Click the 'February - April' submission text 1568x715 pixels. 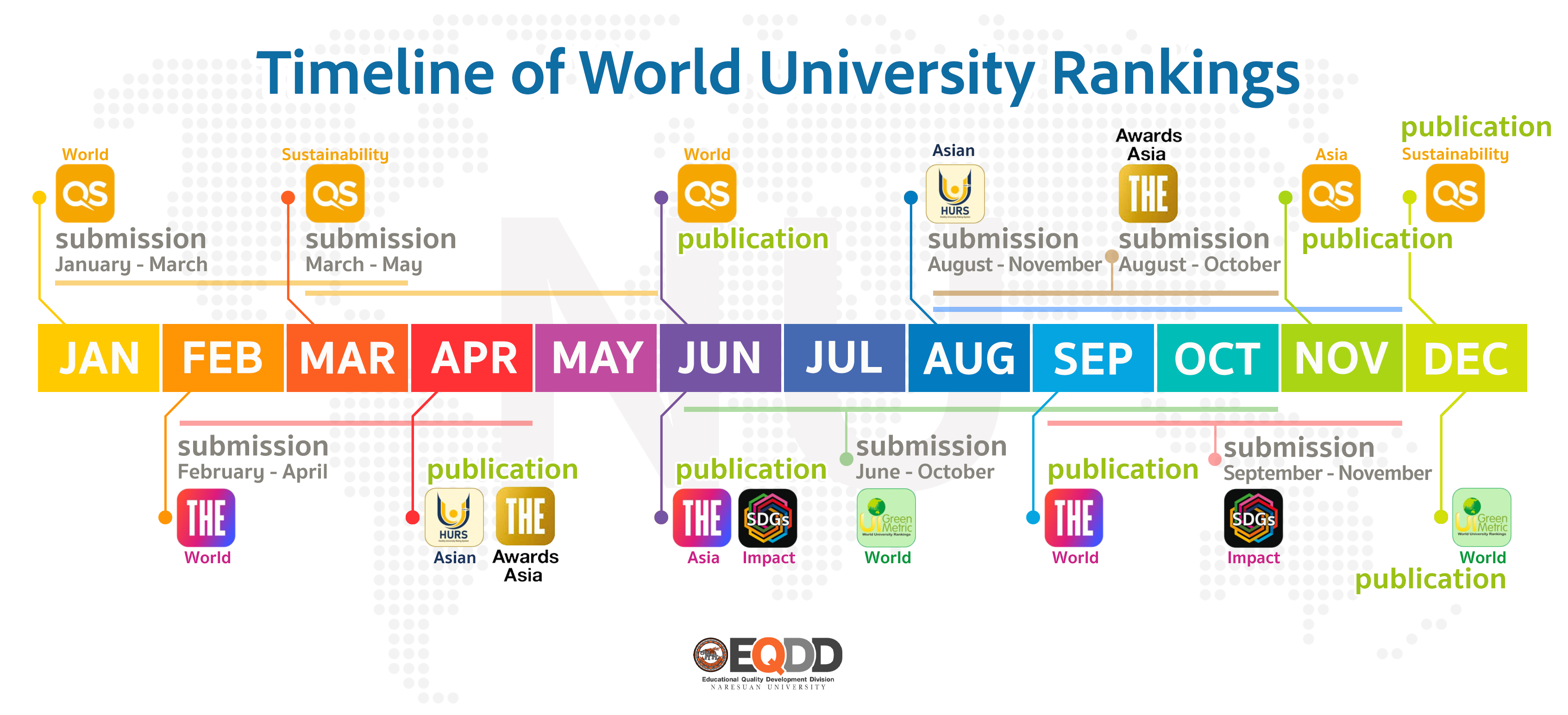(x=252, y=472)
